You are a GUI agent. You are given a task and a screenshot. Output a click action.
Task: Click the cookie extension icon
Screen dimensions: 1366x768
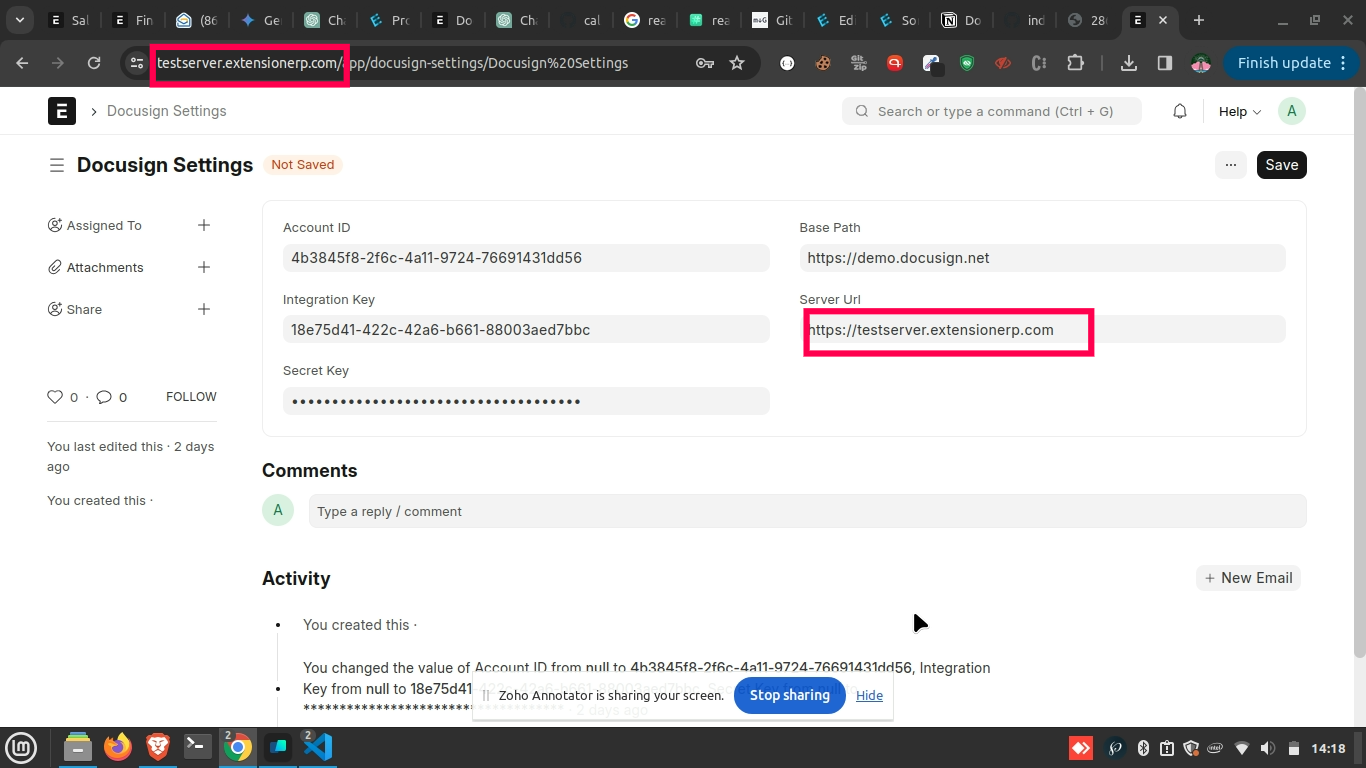click(x=823, y=63)
